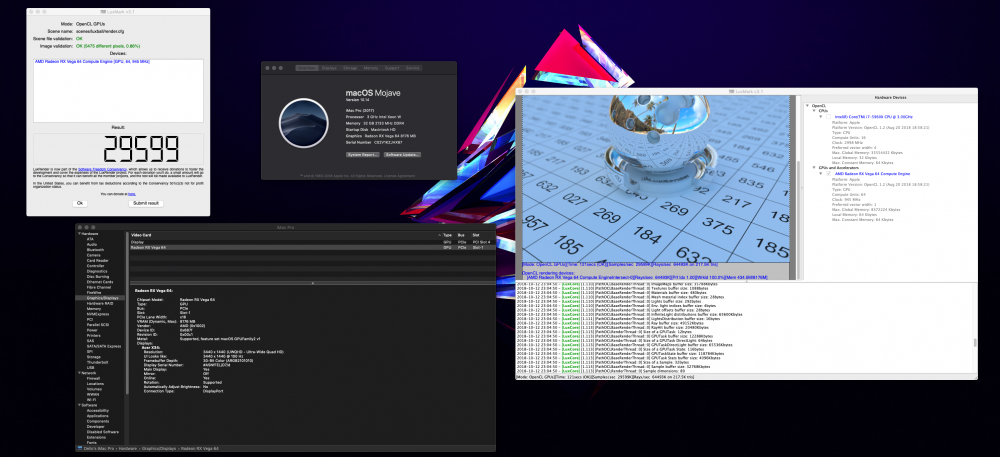1000x457 pixels.
Task: Click the status bar text in LuxMark window
Action: [x=605, y=377]
